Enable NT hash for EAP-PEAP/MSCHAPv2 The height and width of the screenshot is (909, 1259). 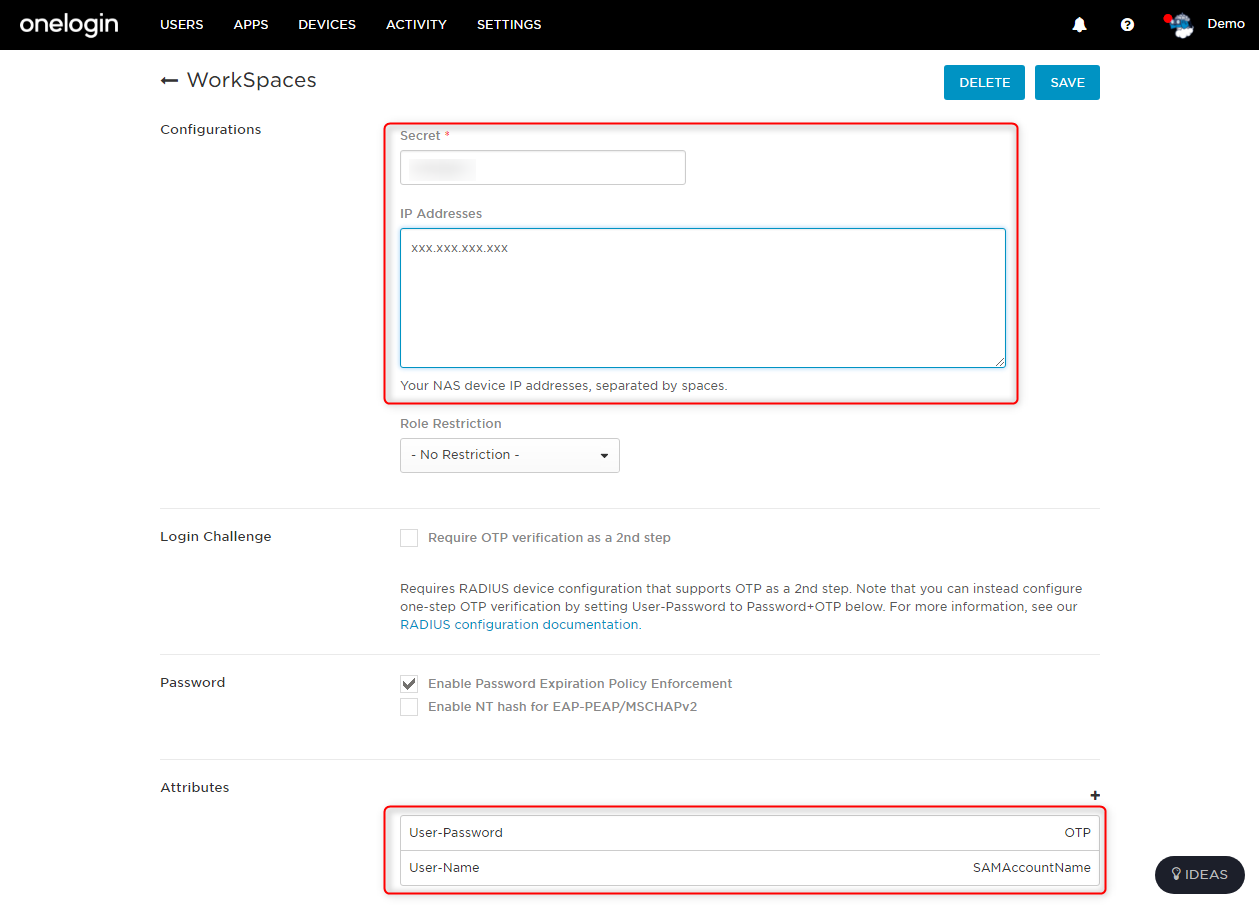409,708
